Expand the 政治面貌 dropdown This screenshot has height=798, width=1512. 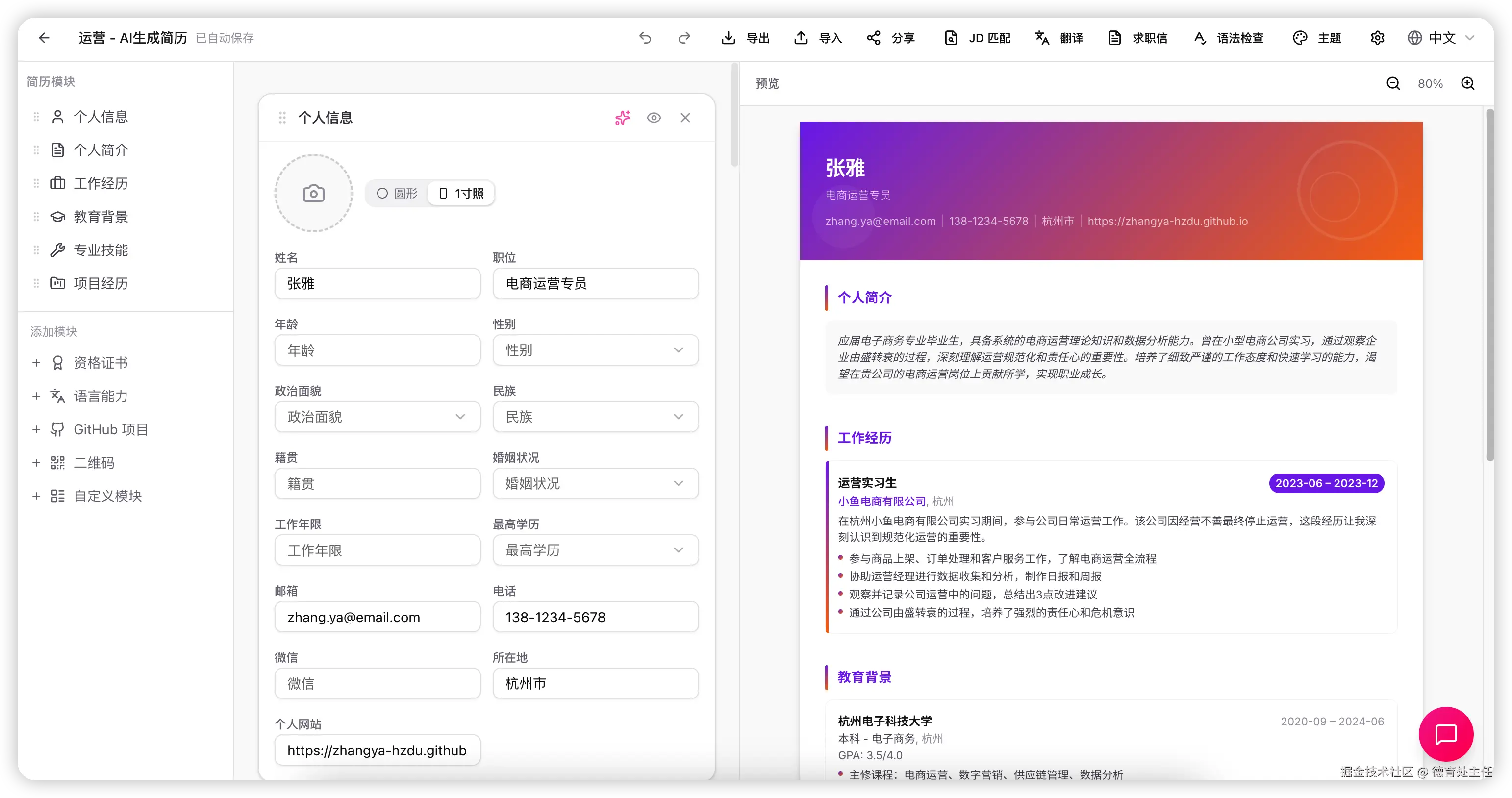click(x=377, y=417)
